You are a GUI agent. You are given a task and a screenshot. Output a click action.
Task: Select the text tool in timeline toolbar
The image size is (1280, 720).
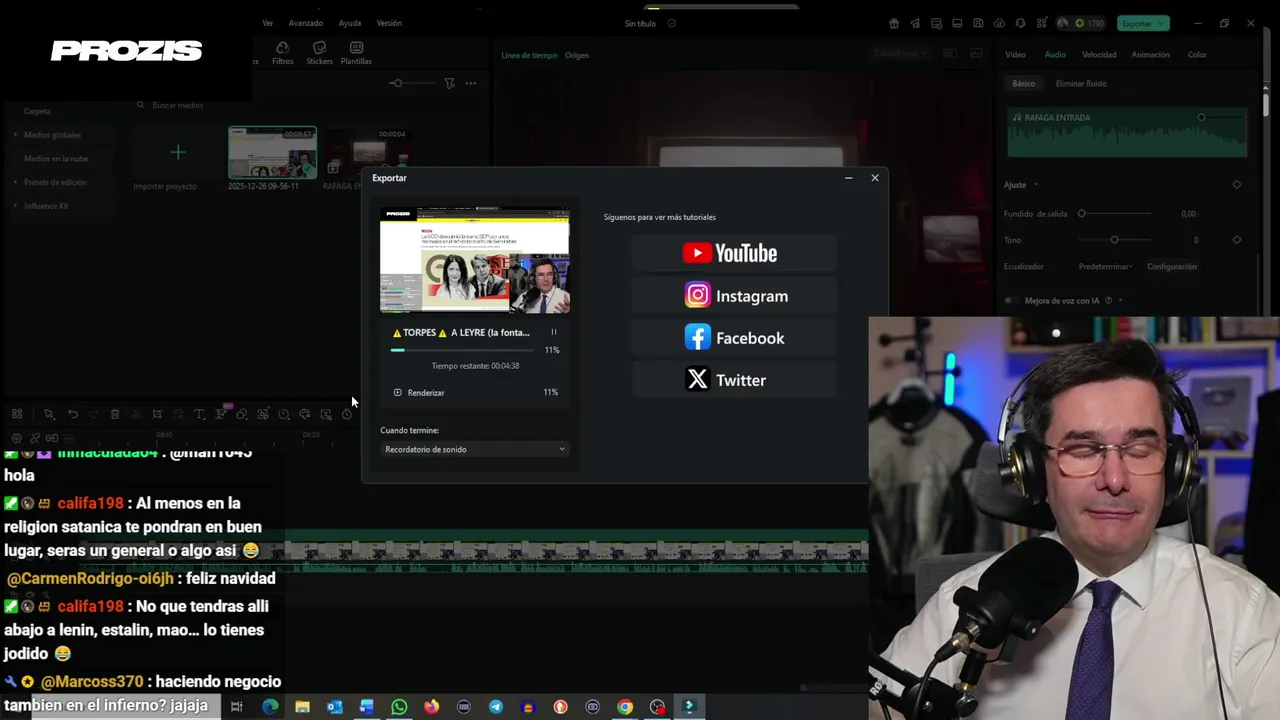[x=199, y=414]
